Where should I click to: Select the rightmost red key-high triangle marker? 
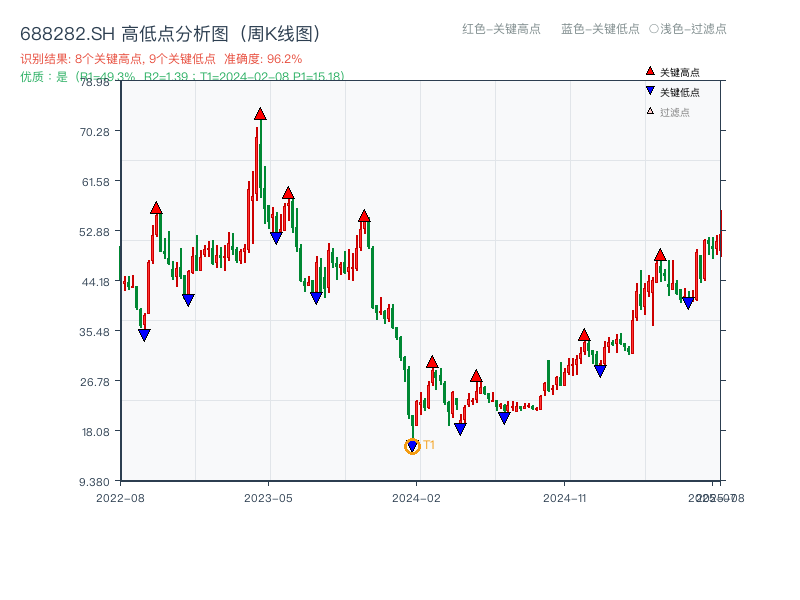click(x=660, y=255)
